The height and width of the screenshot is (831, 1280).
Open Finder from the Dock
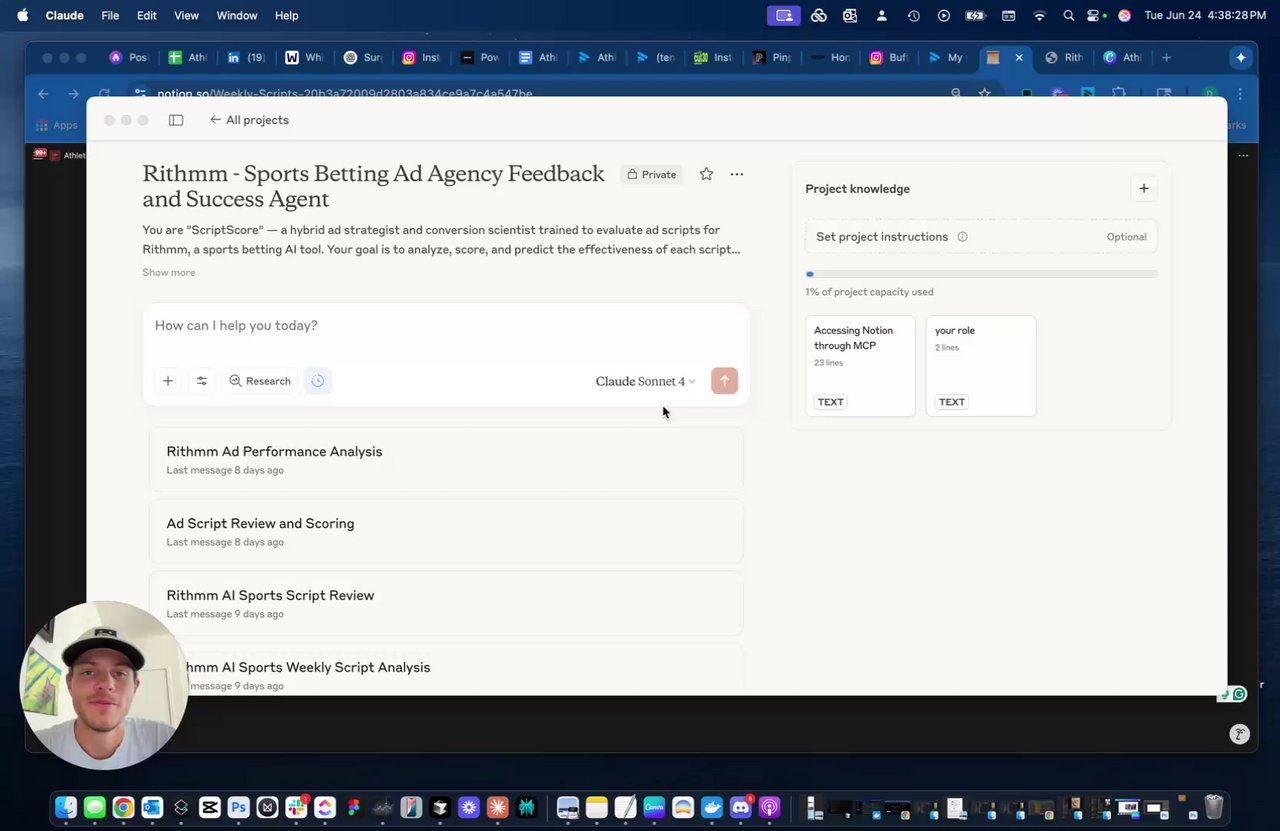pos(66,807)
